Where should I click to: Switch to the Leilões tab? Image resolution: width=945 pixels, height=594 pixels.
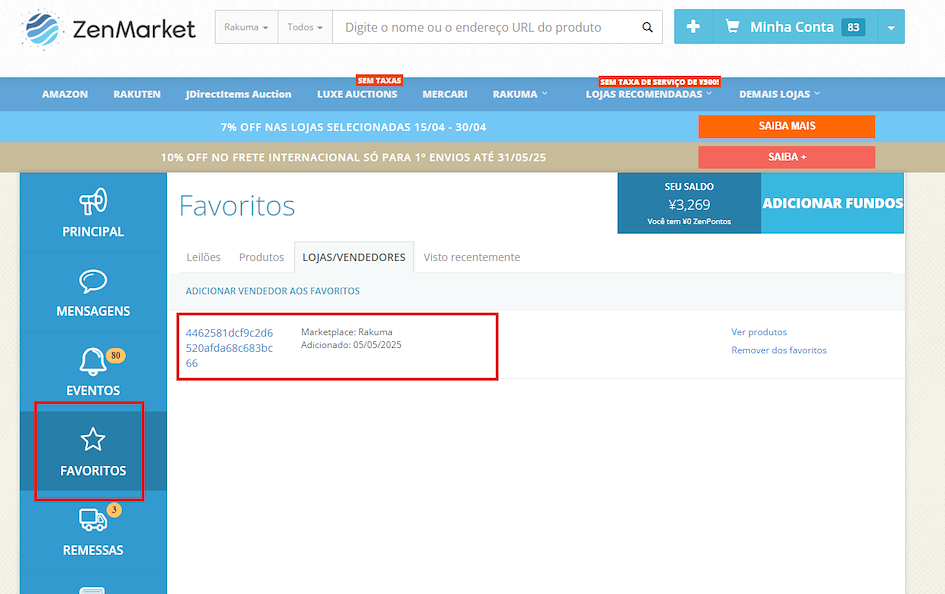point(204,257)
